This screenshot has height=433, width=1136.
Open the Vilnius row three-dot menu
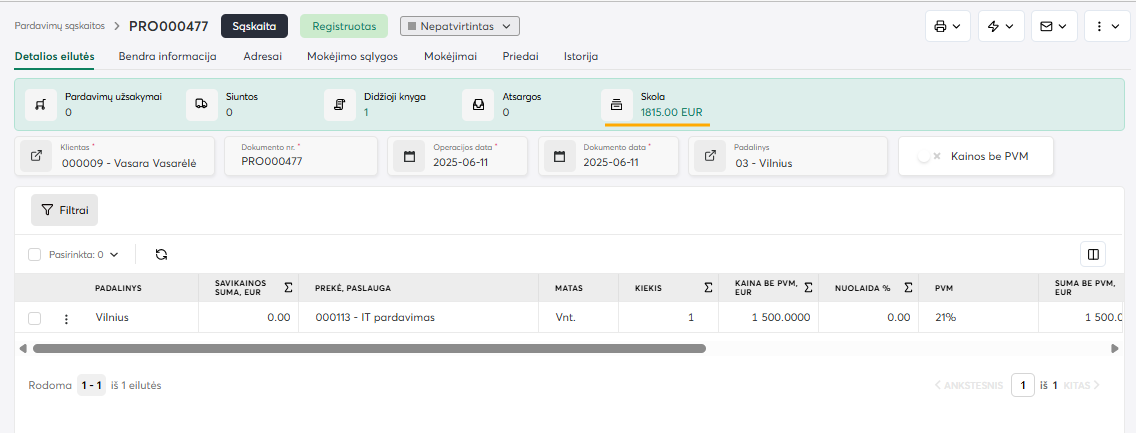coord(67,318)
